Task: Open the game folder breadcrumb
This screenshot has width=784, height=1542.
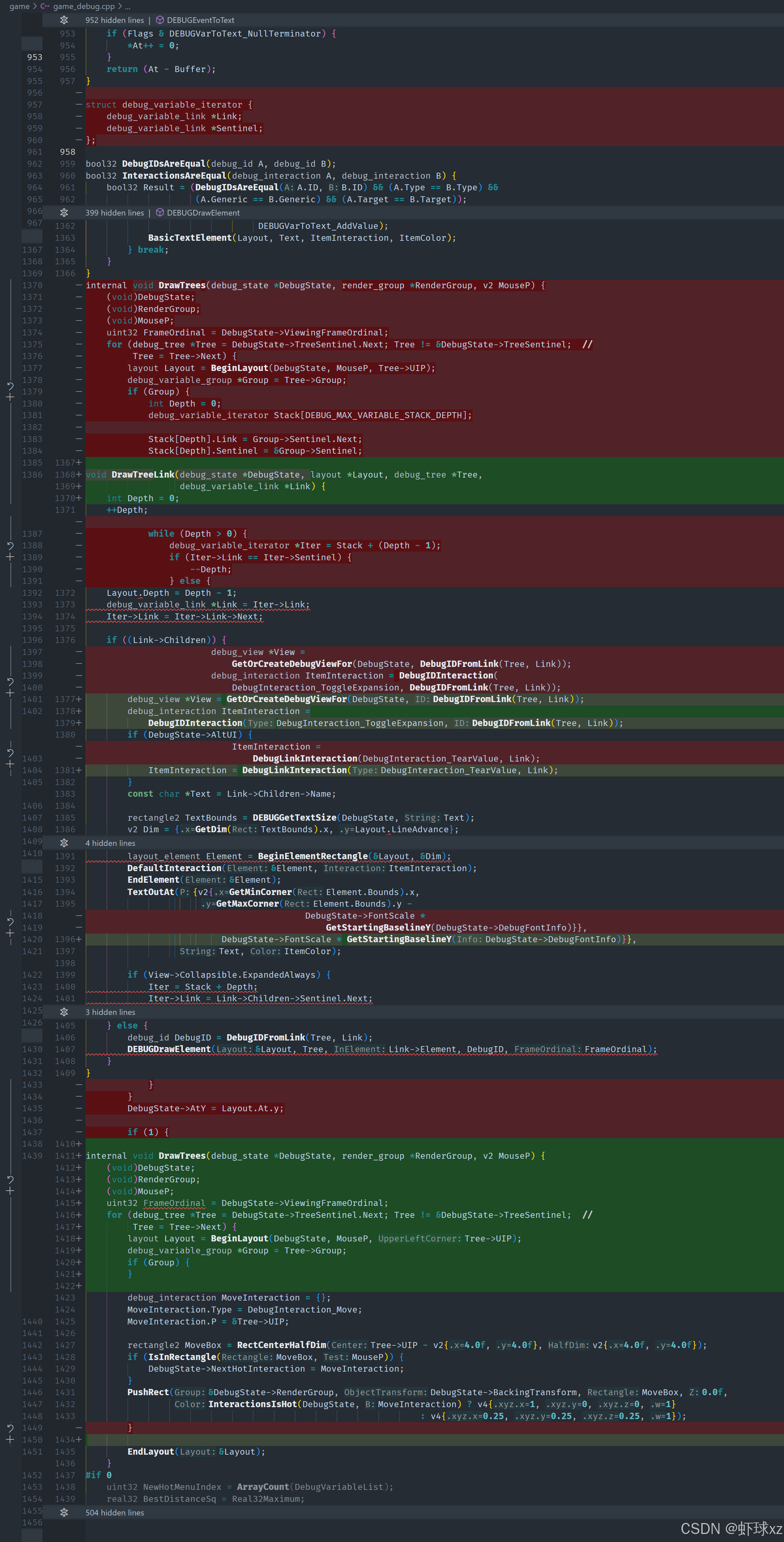Action: 19,6
